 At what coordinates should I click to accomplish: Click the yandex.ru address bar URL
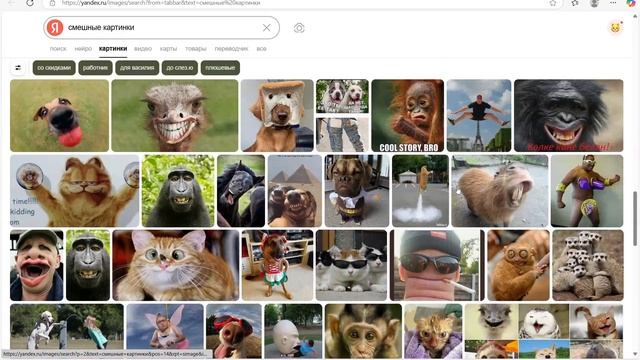[161, 3]
